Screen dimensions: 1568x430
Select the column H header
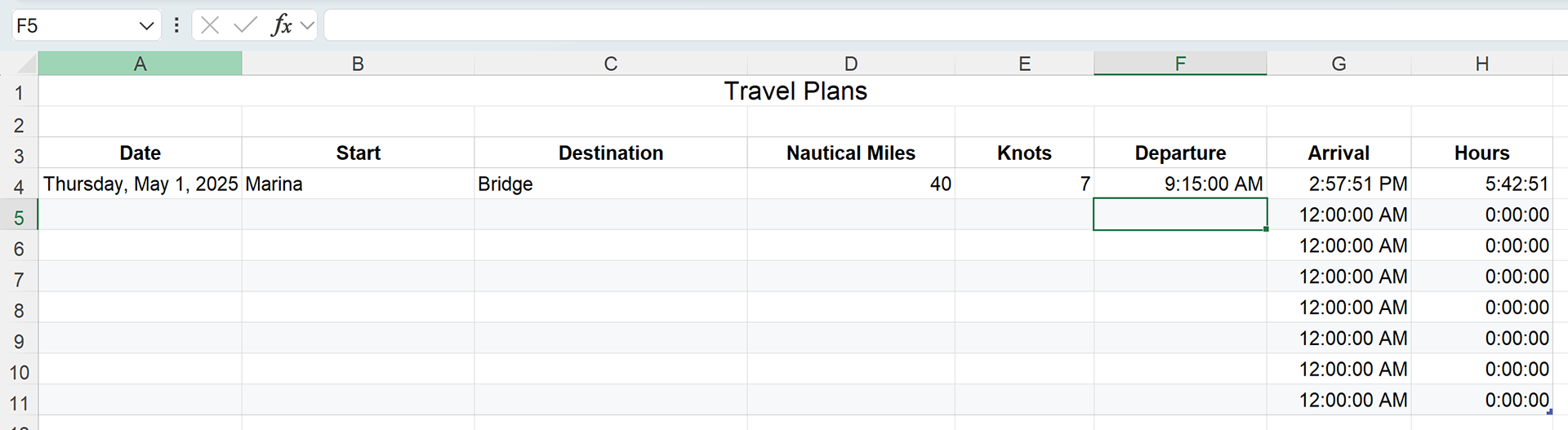click(1481, 64)
